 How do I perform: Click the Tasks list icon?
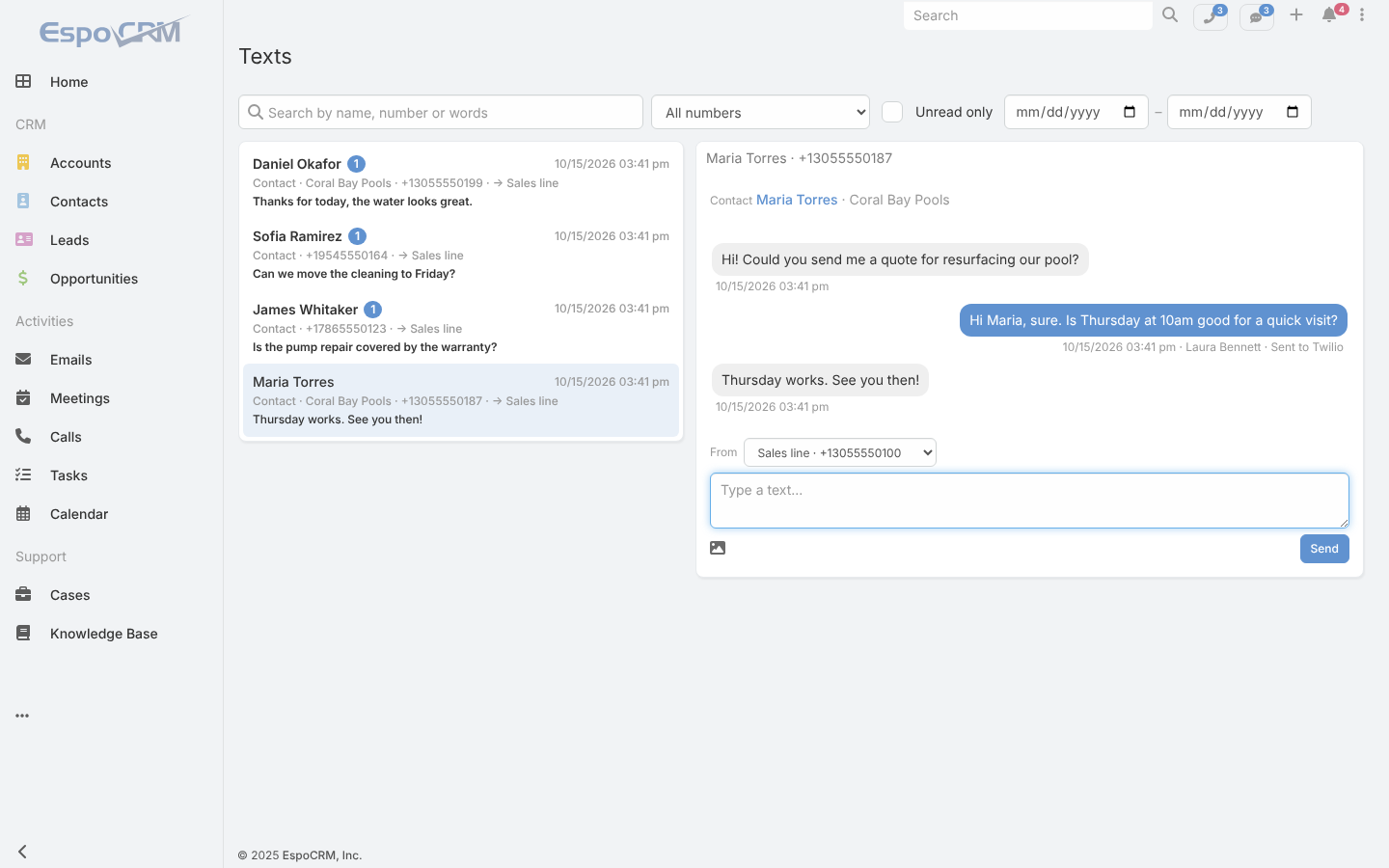click(23, 475)
